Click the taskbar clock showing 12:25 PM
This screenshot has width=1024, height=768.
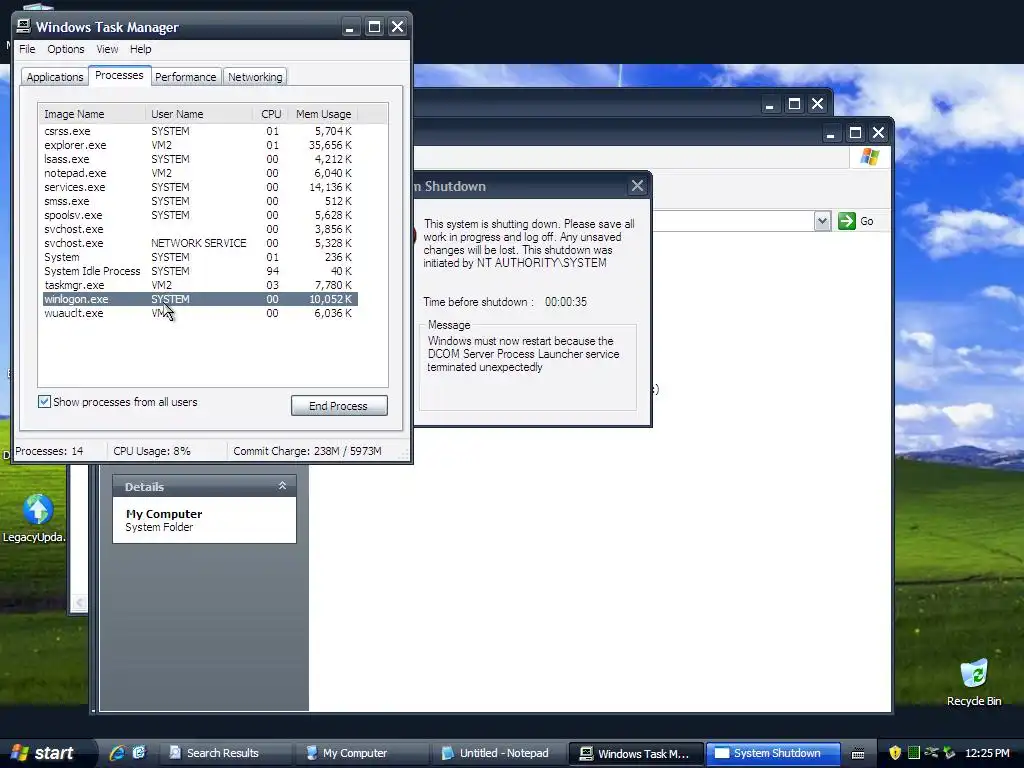click(x=987, y=753)
